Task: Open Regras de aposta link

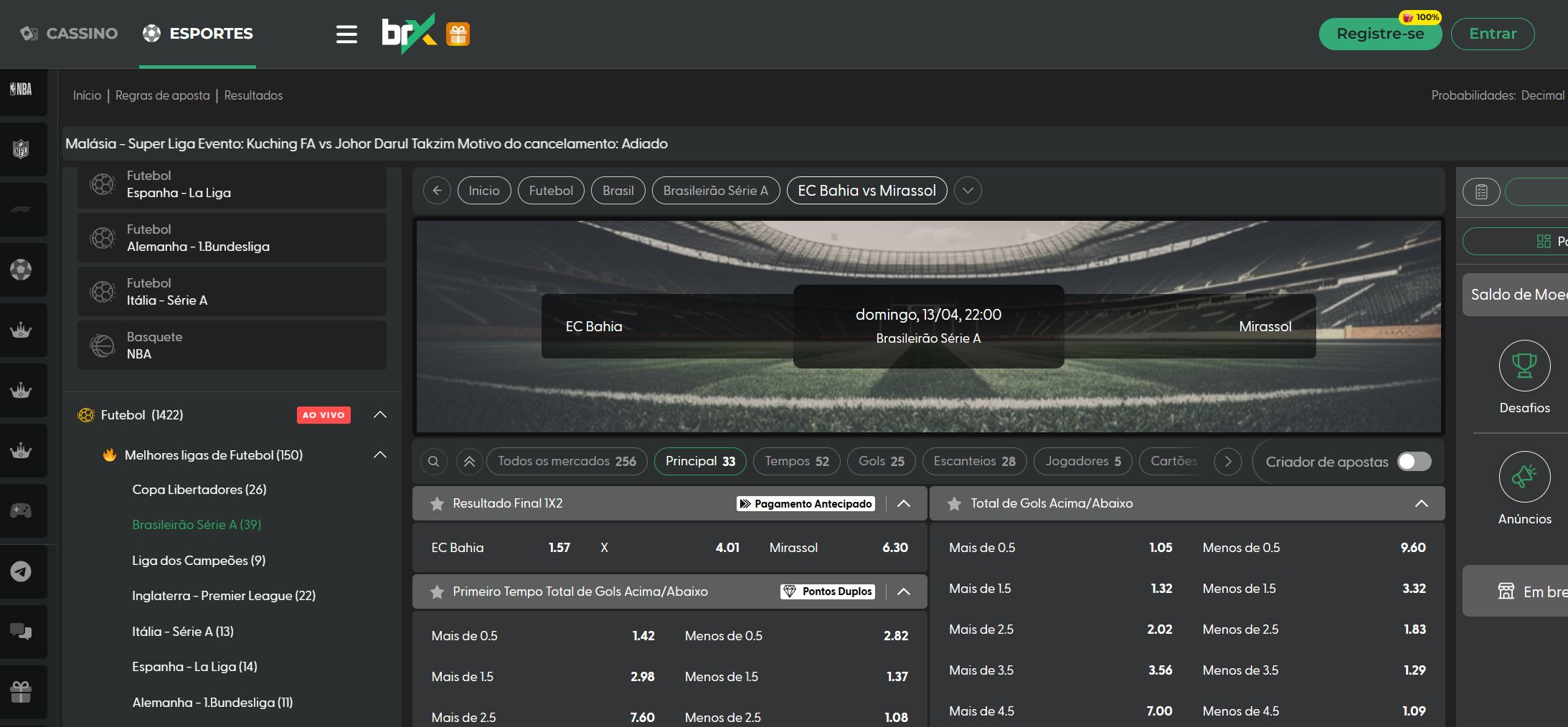Action: [x=163, y=95]
